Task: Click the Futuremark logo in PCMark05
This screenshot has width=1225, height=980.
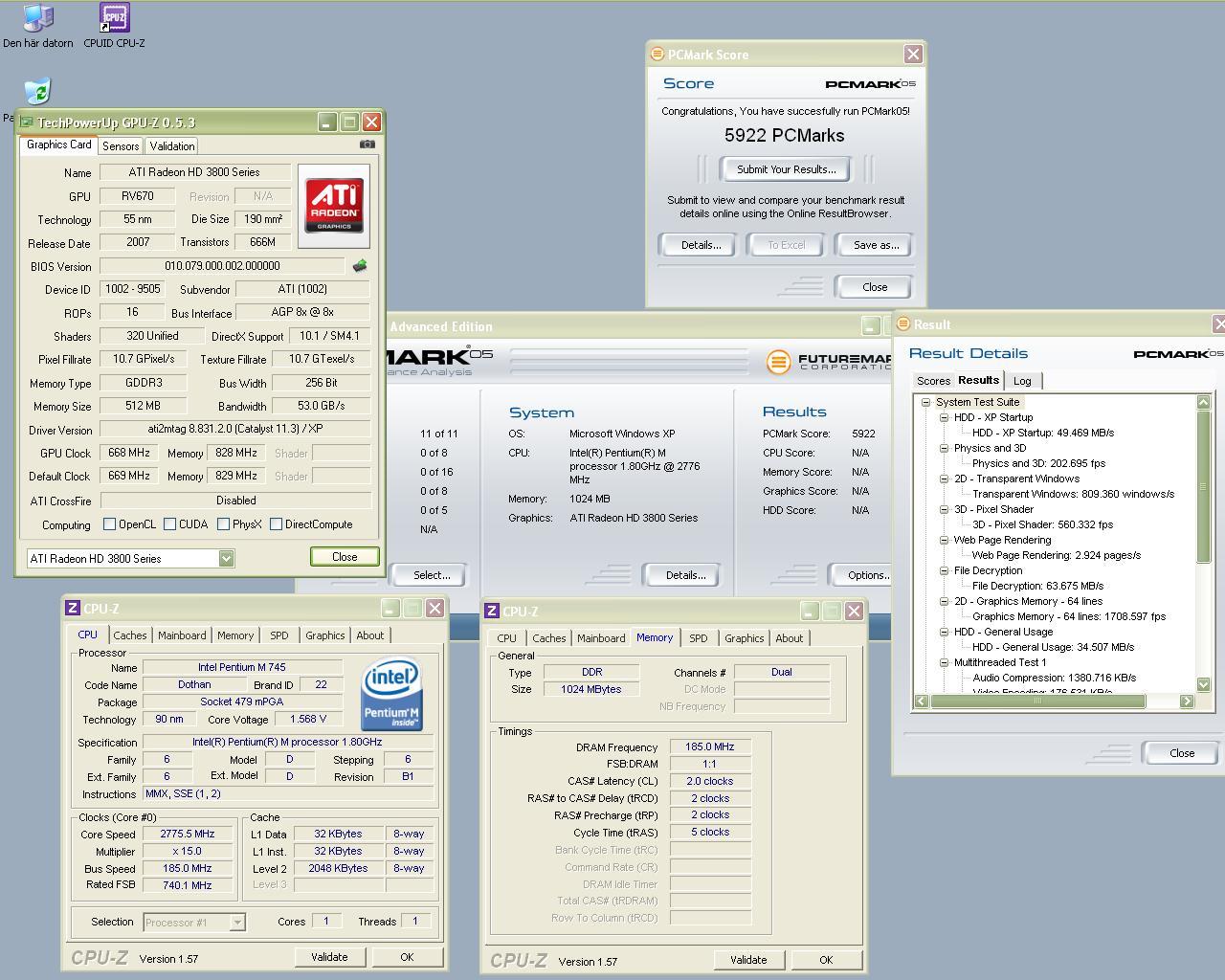Action: coord(828,362)
